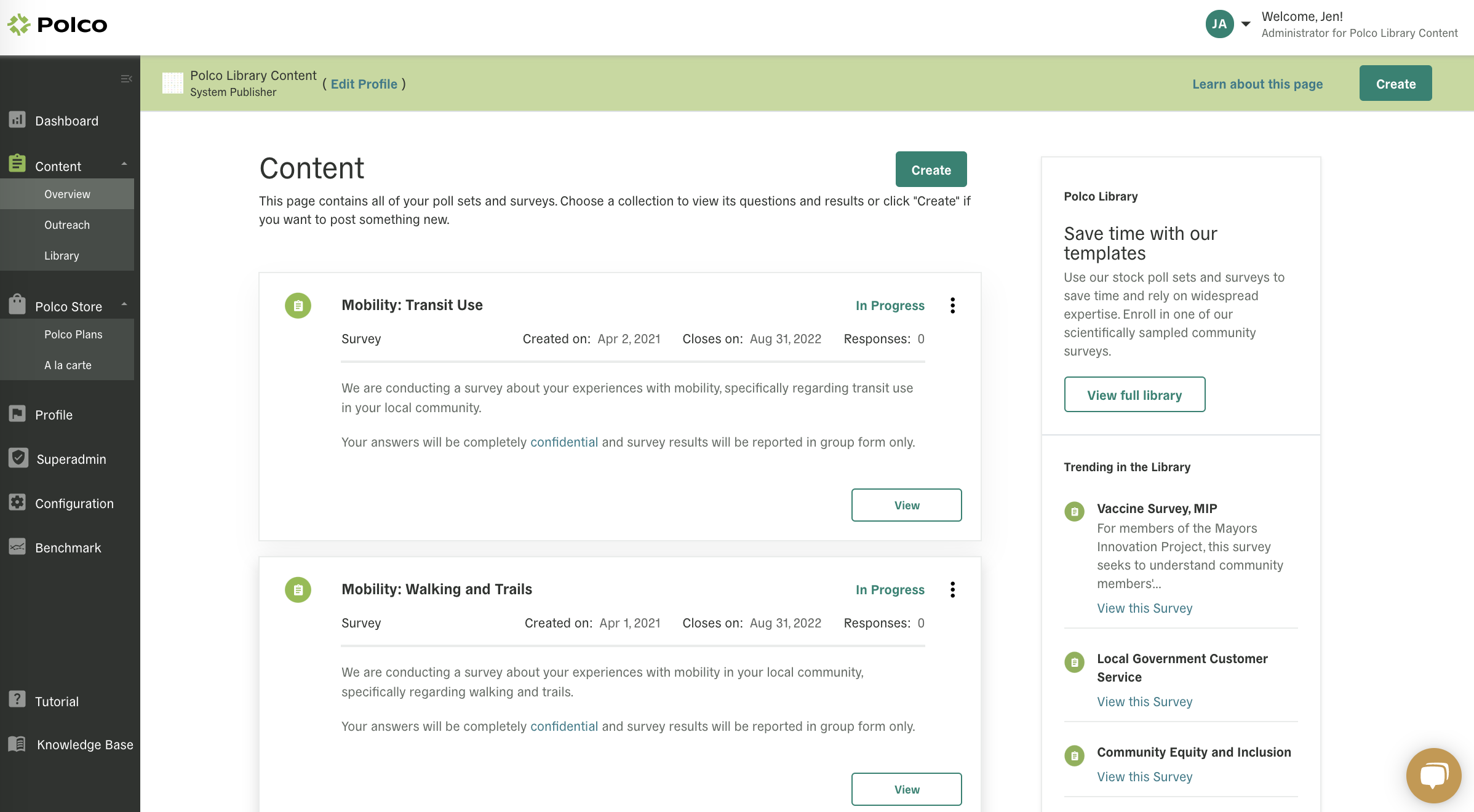The width and height of the screenshot is (1474, 812).
Task: Click the Create button in green header bar
Action: pyautogui.click(x=1396, y=84)
